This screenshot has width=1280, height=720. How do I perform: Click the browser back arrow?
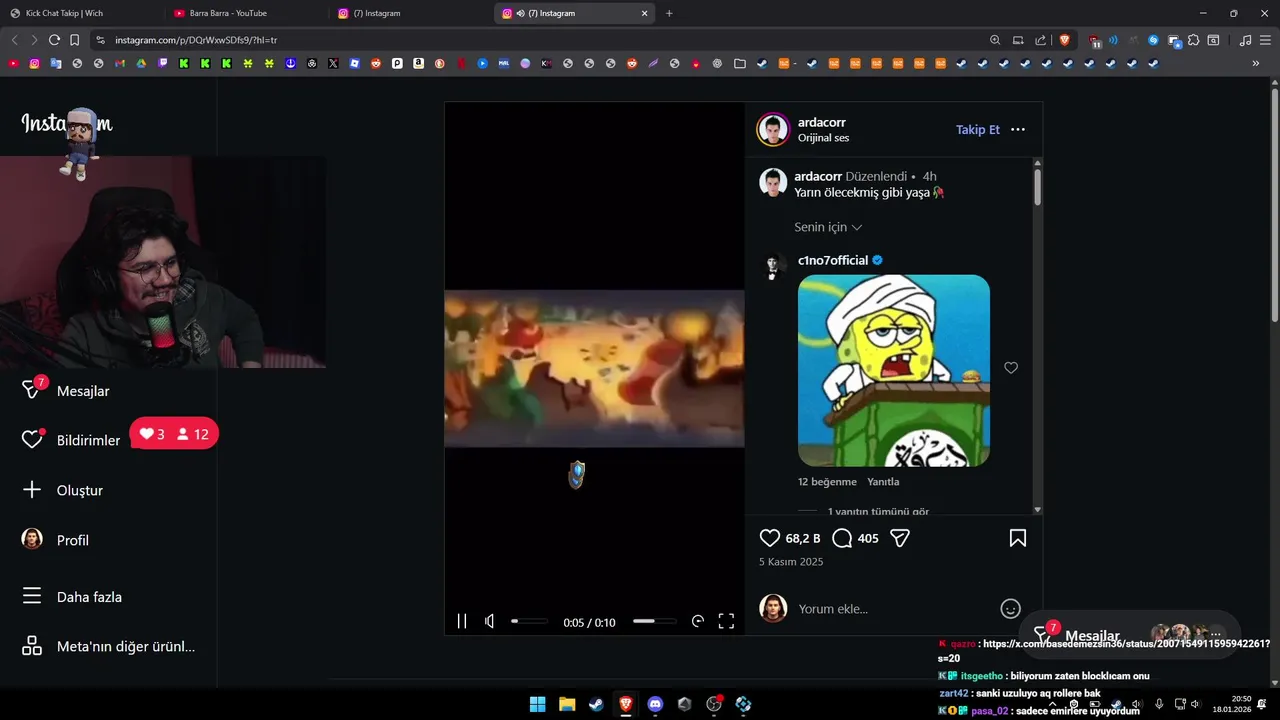pyautogui.click(x=14, y=40)
